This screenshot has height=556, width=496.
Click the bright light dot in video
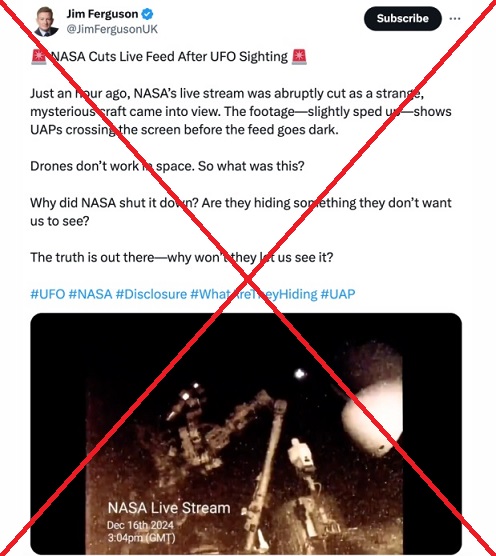click(300, 373)
